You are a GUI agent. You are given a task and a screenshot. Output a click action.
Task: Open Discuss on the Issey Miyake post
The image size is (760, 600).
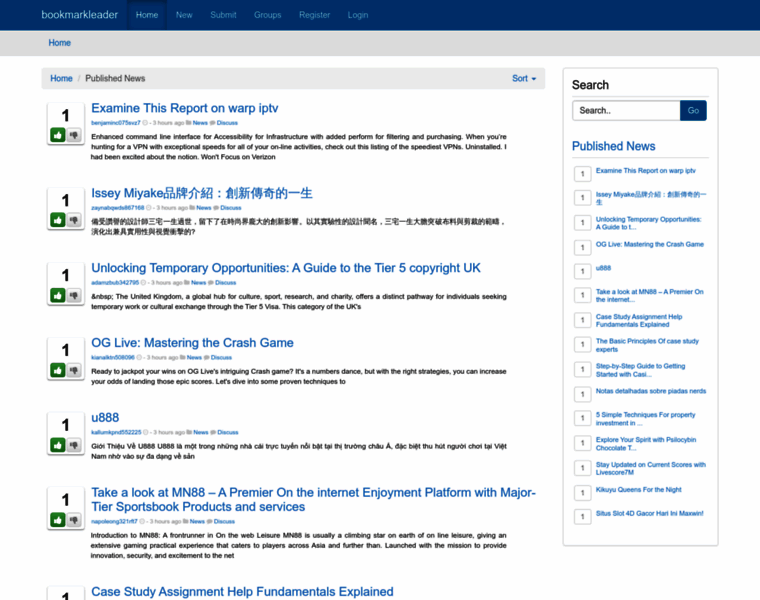pos(231,208)
